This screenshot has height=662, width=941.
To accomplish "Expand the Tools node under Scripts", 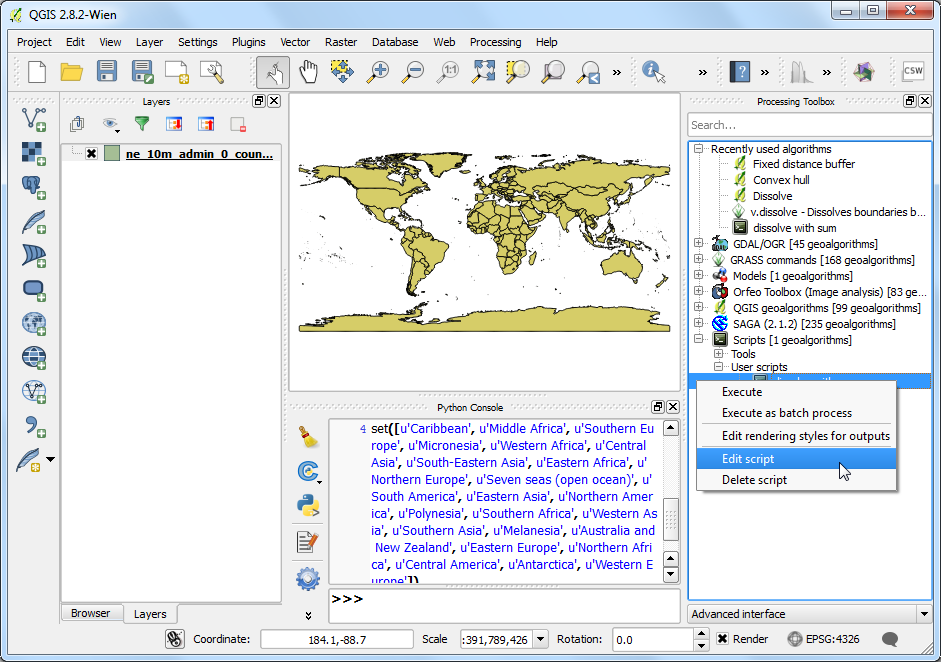I will click(x=718, y=354).
